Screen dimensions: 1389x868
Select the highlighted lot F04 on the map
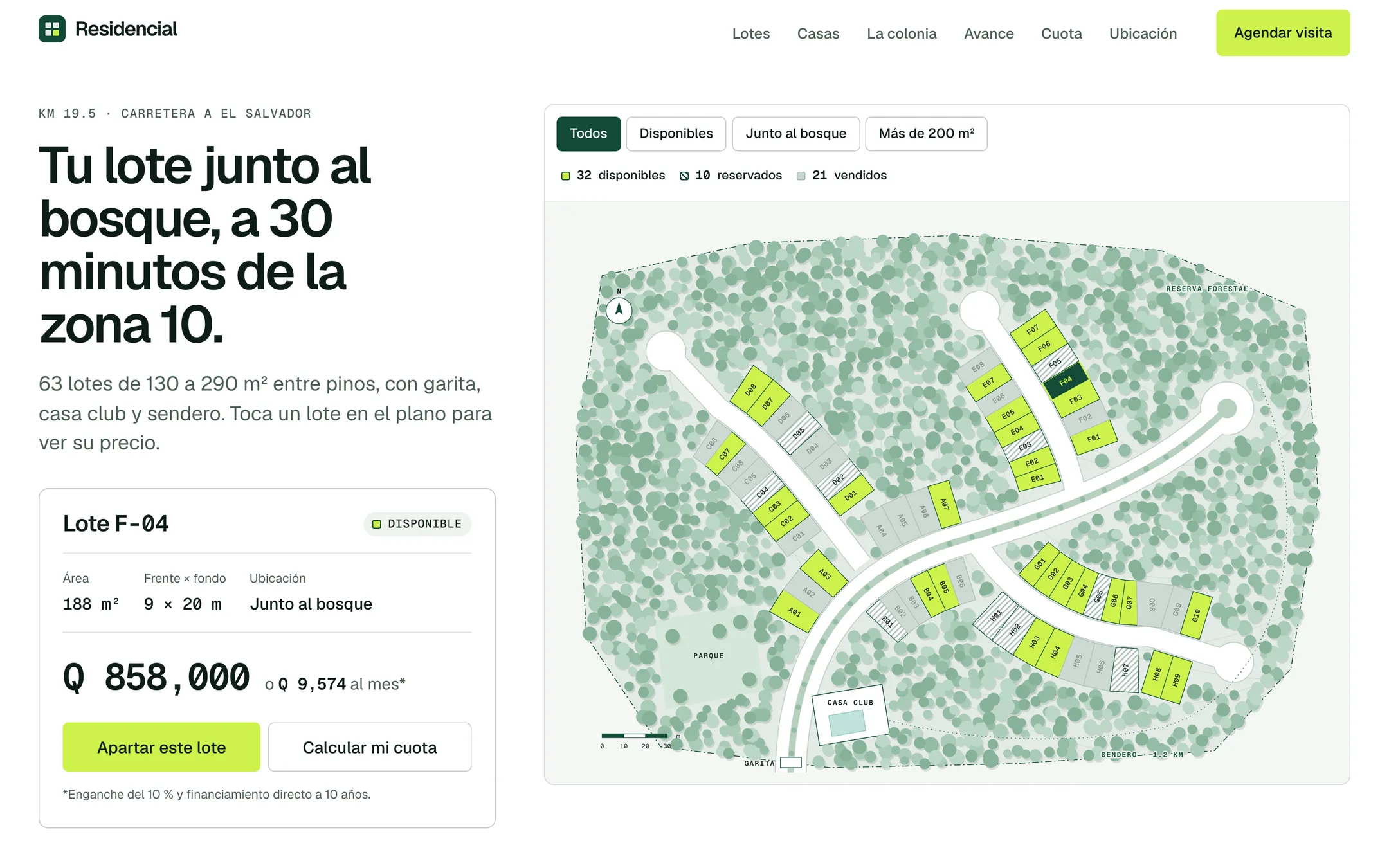1066,381
